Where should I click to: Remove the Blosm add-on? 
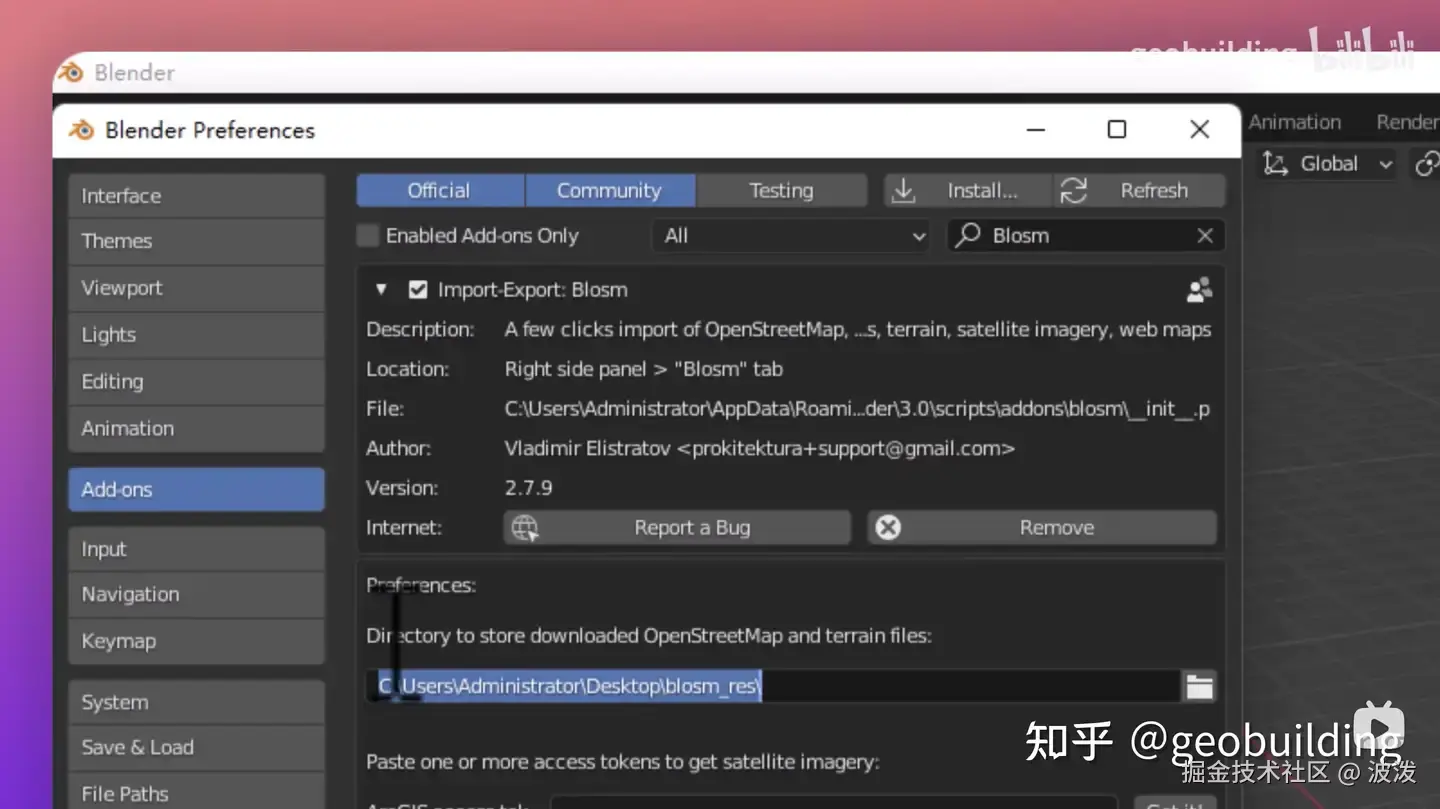click(1042, 528)
